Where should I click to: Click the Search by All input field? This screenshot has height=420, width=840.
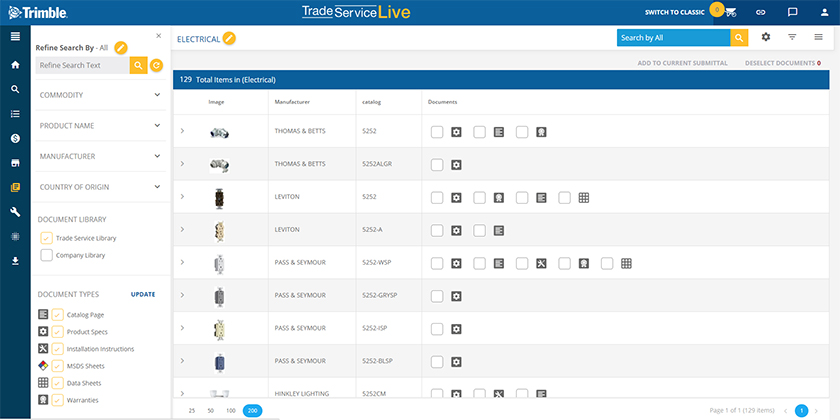point(673,38)
